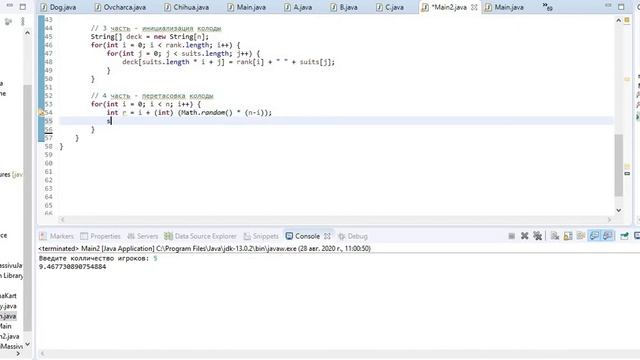Show the hidden editor tabs list

click(547, 7)
